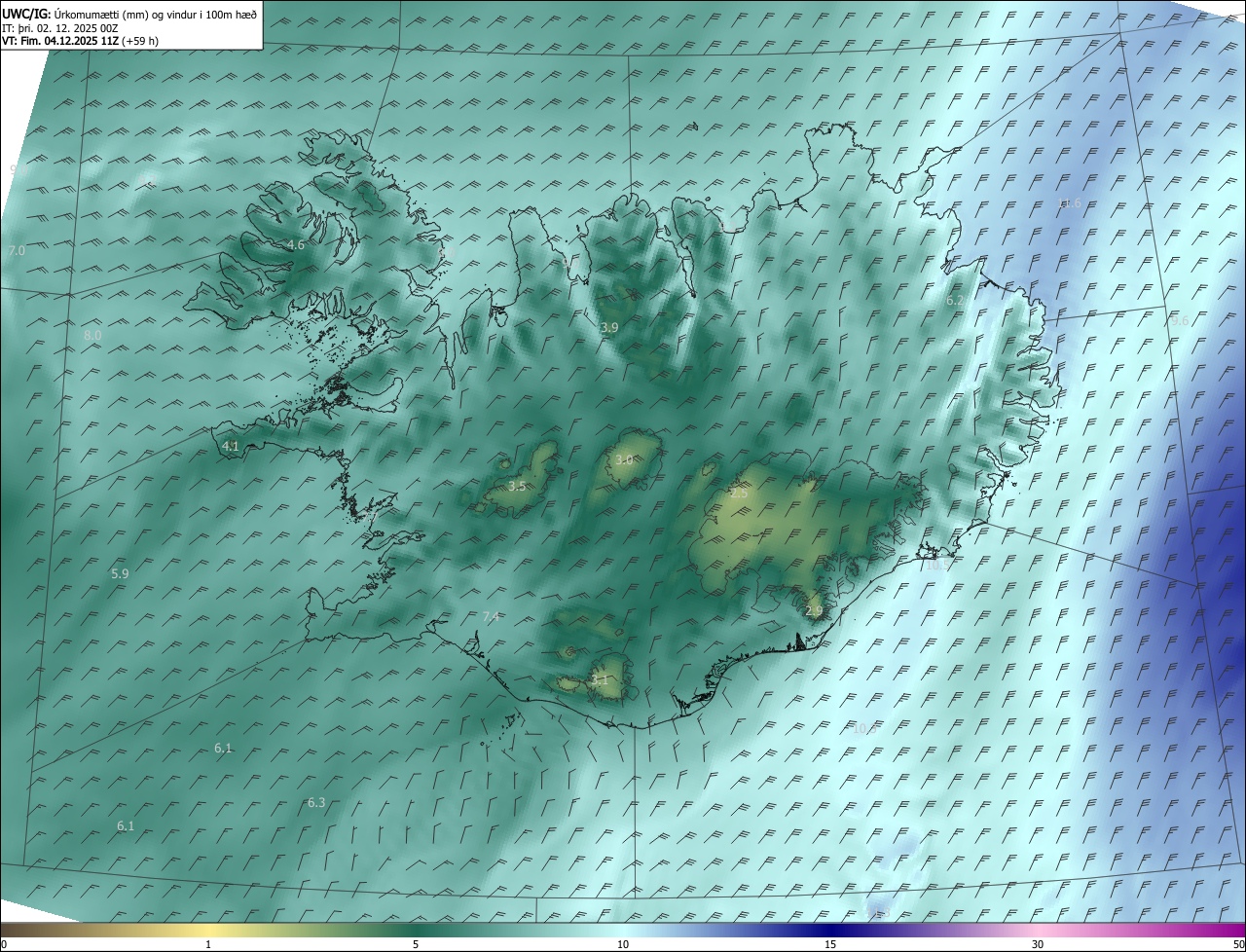Viewport: 1246px width, 952px height.
Task: Click the 50 tick on the color scale
Action: [x=1238, y=944]
